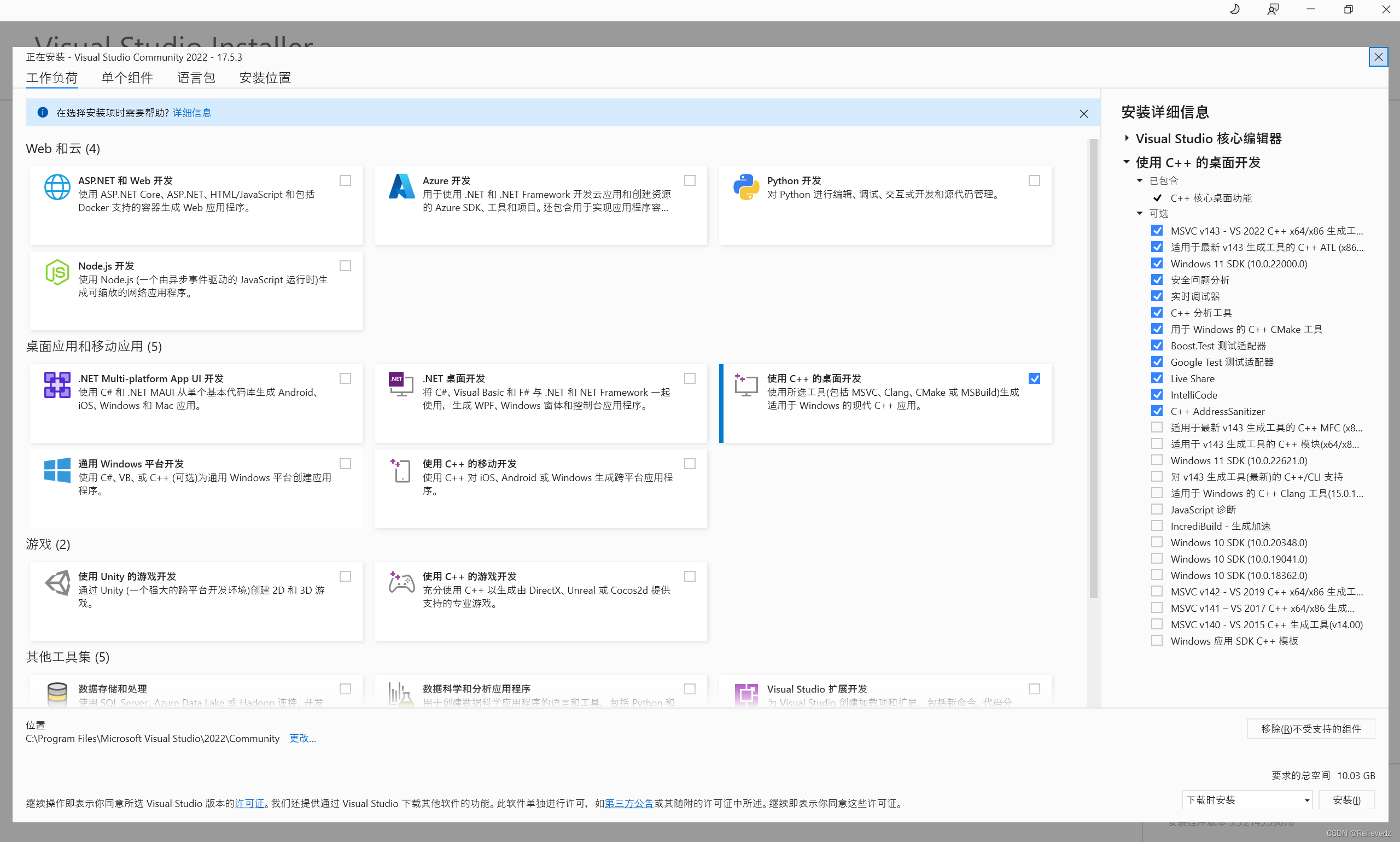Open the 详细信息 help link
Viewport: 1400px width, 842px height.
[192, 112]
